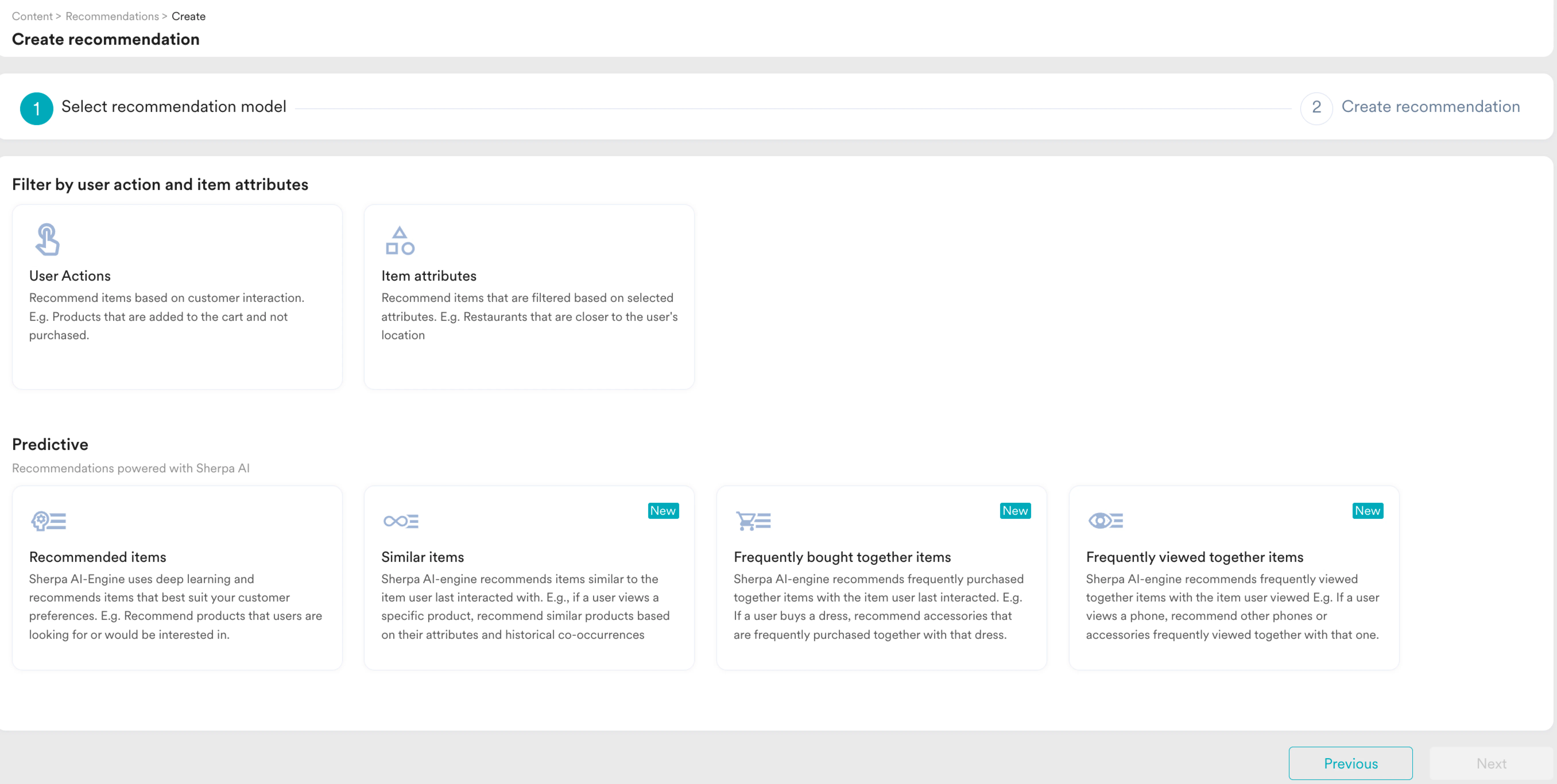Open Recommendations in the breadcrumb
This screenshot has width=1557, height=784.
pyautogui.click(x=112, y=16)
